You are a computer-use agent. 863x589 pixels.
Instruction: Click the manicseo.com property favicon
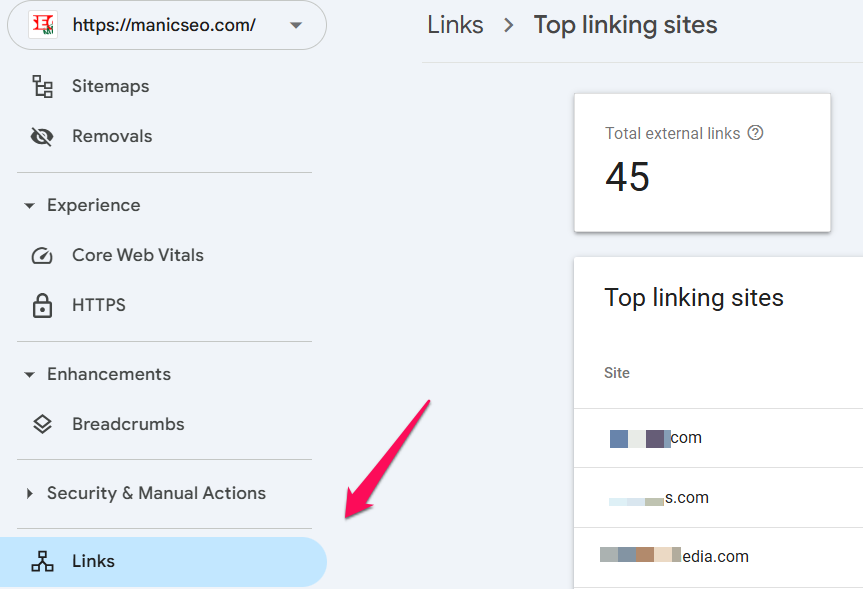pos(43,25)
